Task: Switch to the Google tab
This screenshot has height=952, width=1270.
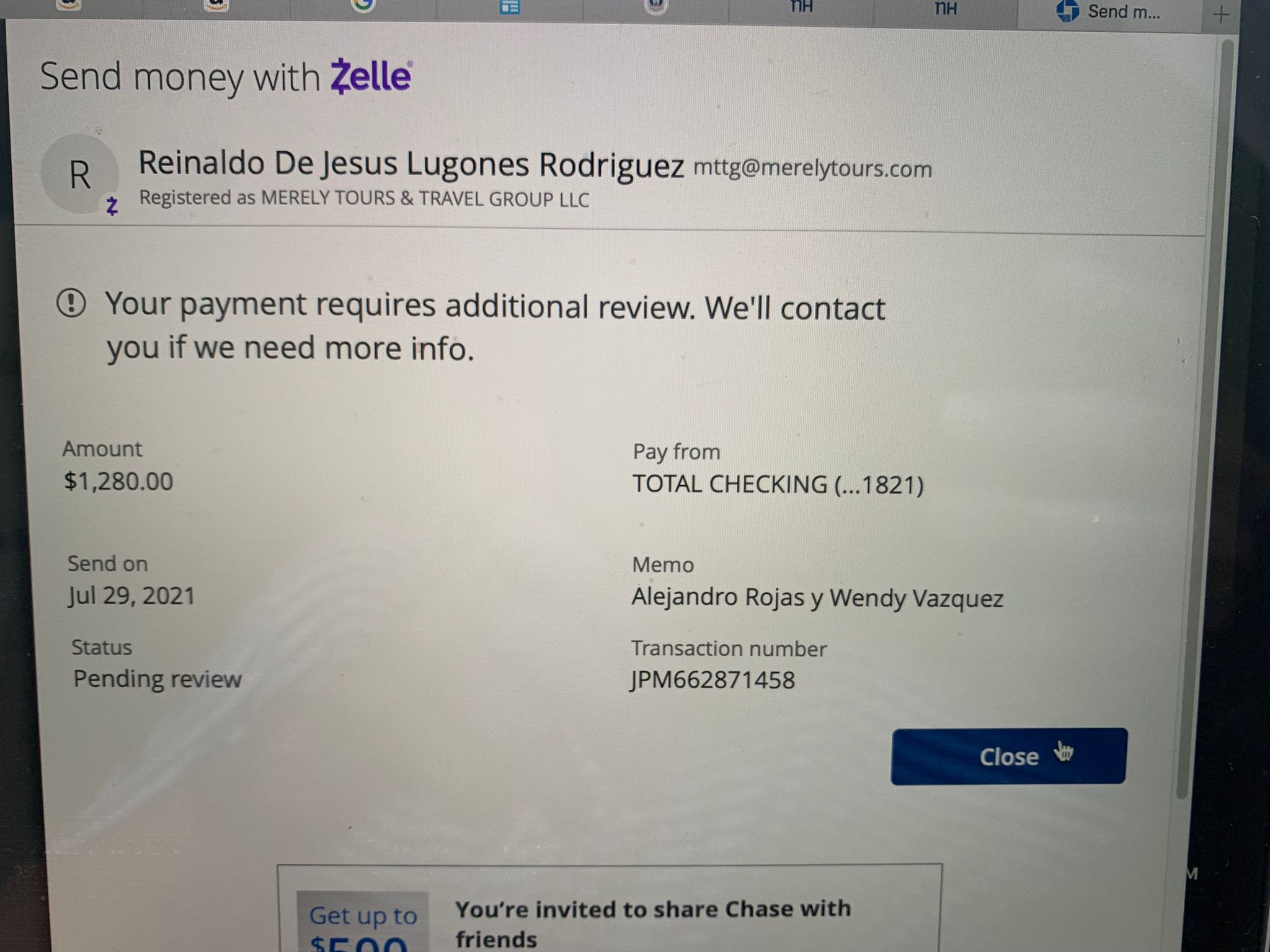Action: tap(363, 6)
